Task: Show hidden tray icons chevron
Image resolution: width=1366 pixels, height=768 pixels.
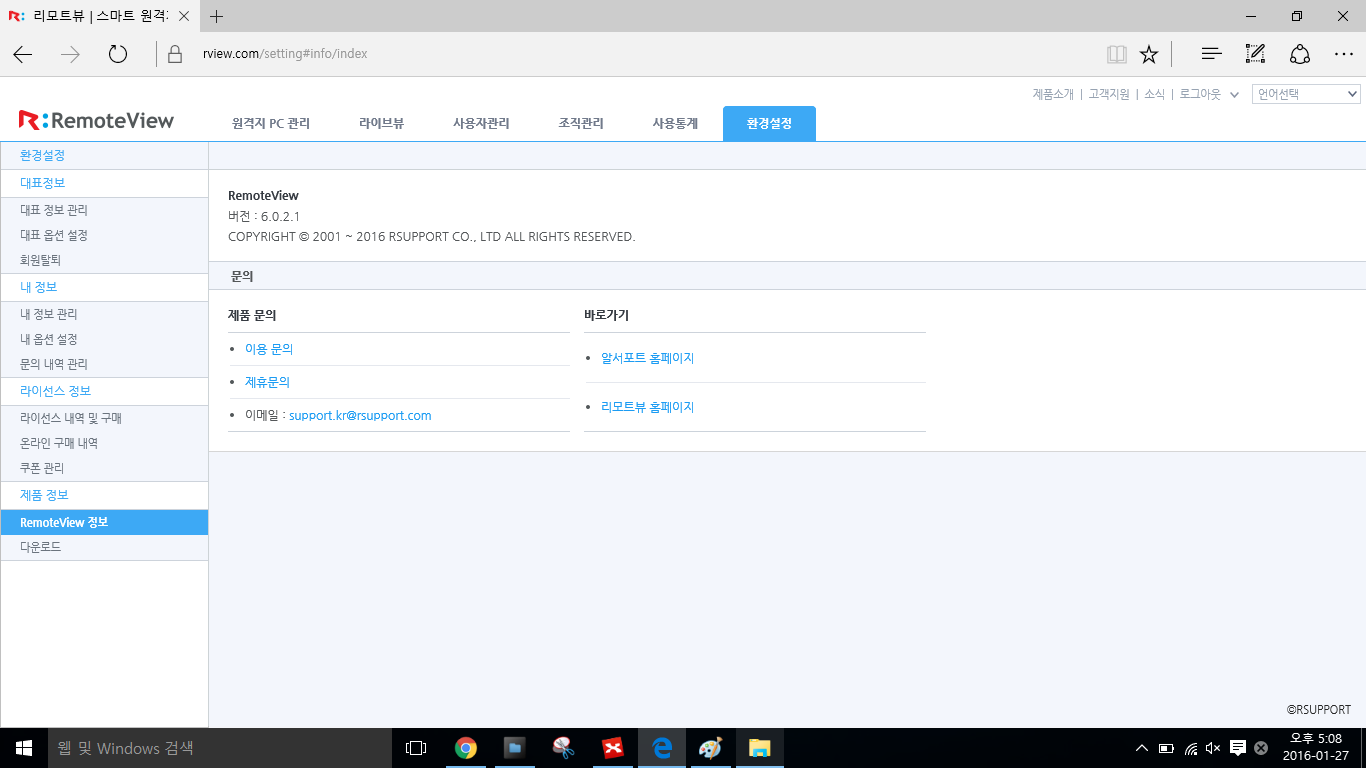Action: (1142, 748)
